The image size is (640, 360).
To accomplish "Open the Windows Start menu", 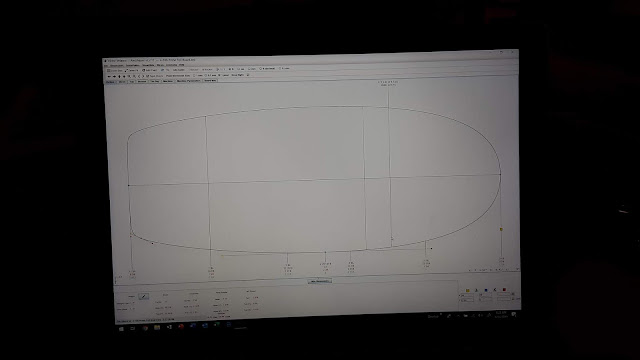I will [x=121, y=329].
